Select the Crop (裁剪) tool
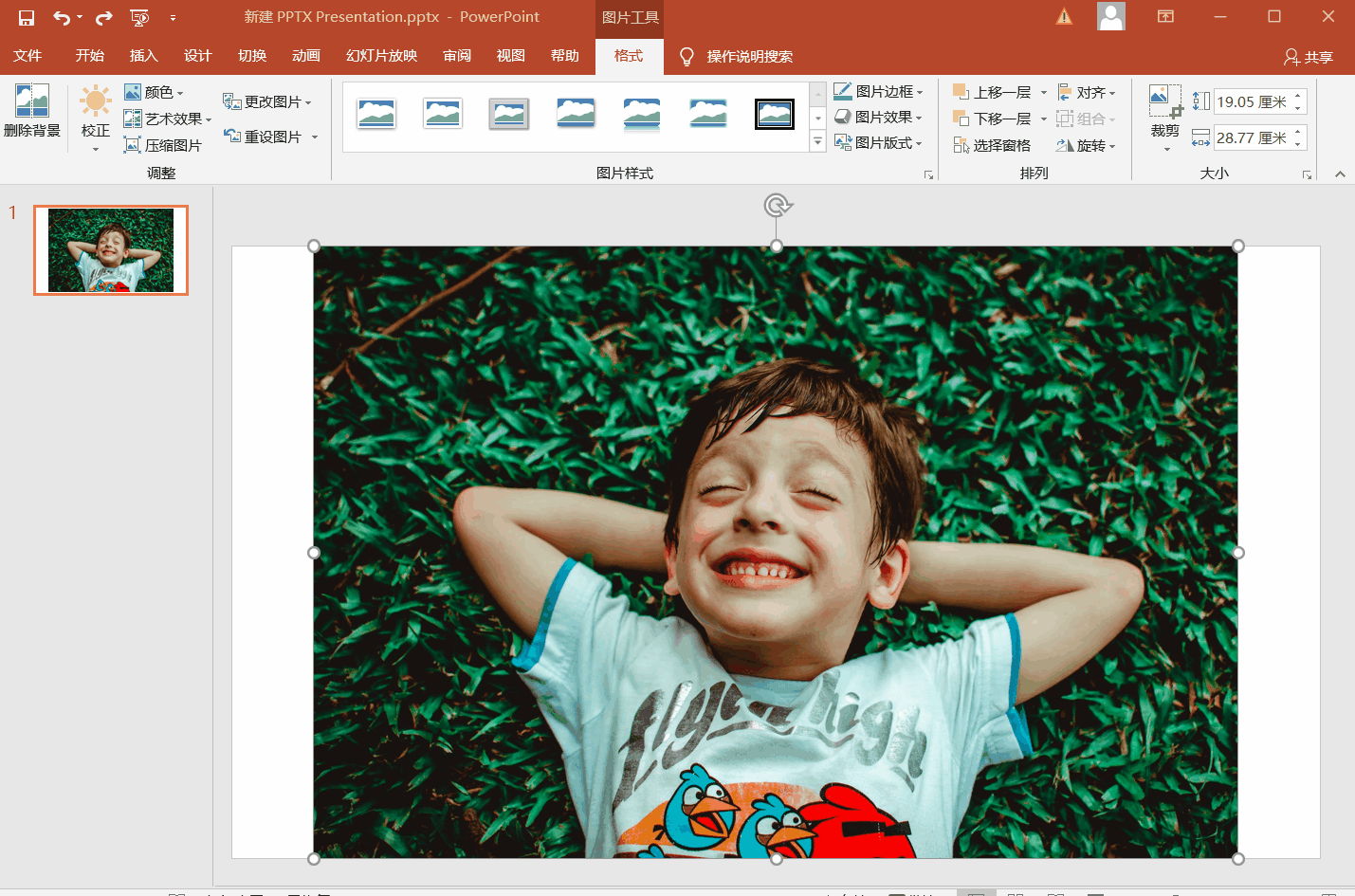1355x896 pixels. tap(1164, 102)
